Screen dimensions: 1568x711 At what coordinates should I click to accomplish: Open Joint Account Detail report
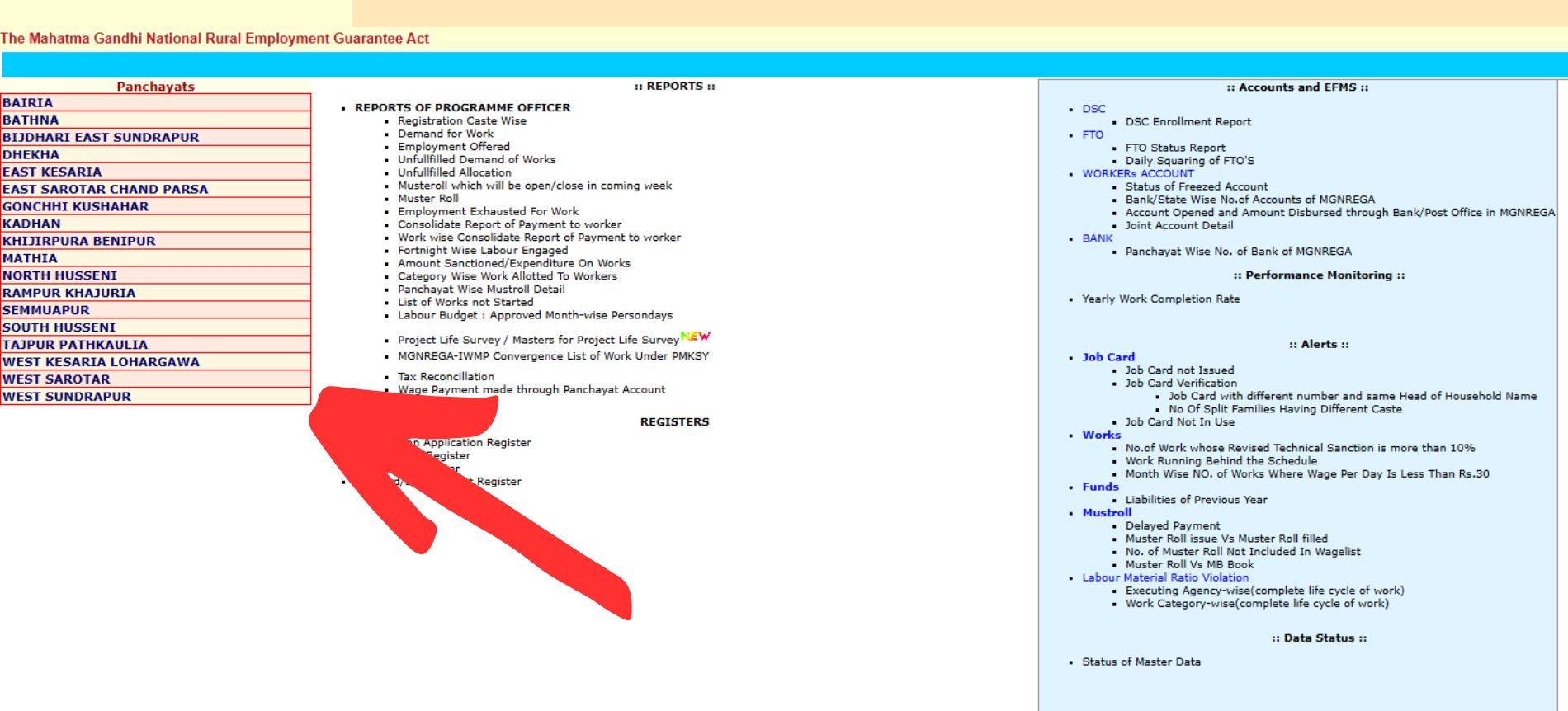pos(1178,226)
